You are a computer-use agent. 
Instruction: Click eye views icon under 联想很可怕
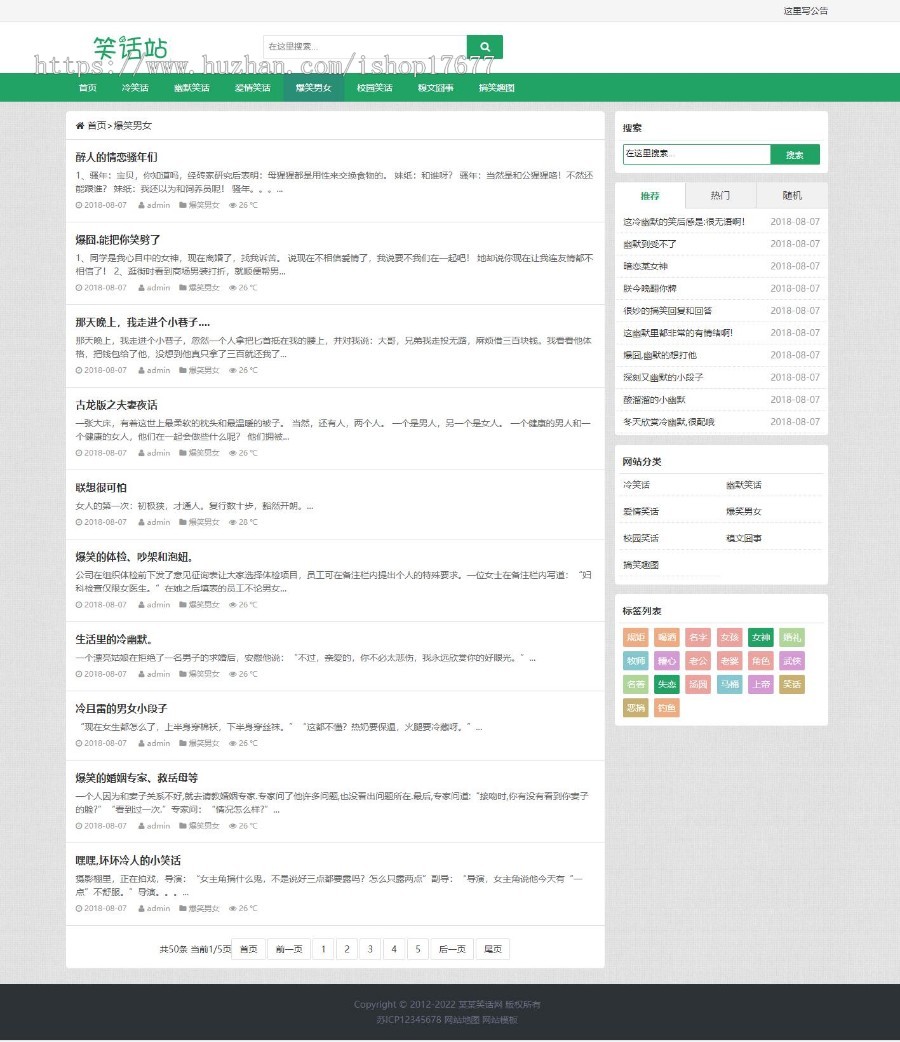(233, 522)
